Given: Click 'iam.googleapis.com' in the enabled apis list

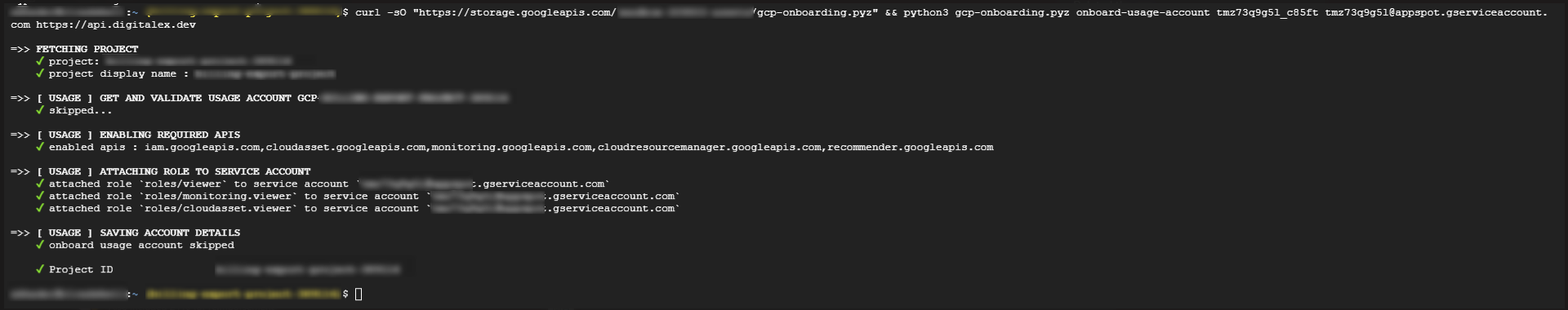Looking at the screenshot, I should 203,147.
